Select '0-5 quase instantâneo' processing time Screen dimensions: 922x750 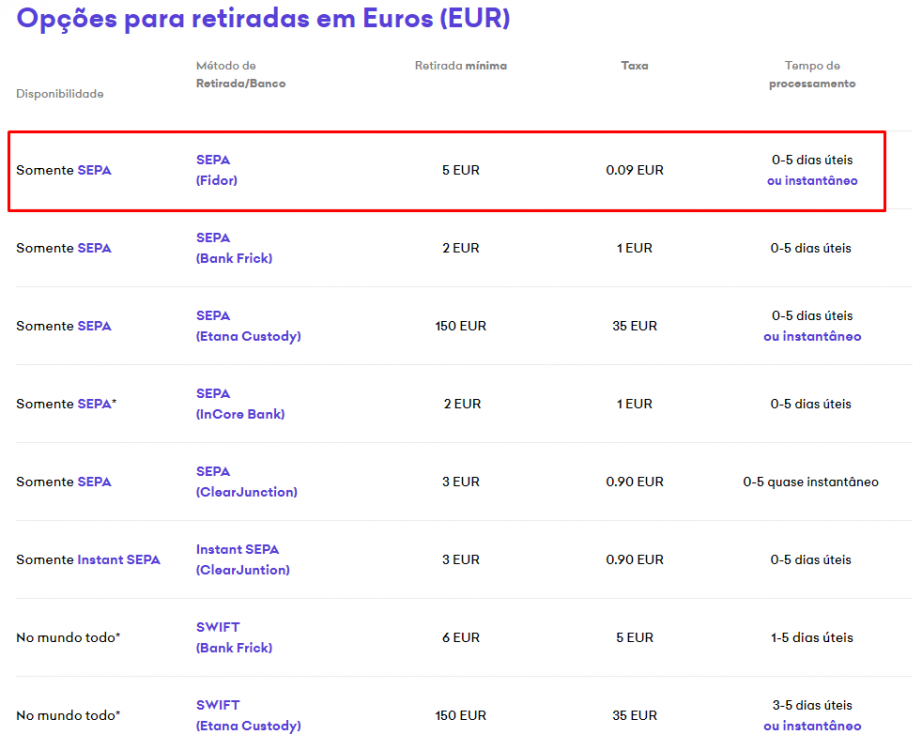pos(811,482)
